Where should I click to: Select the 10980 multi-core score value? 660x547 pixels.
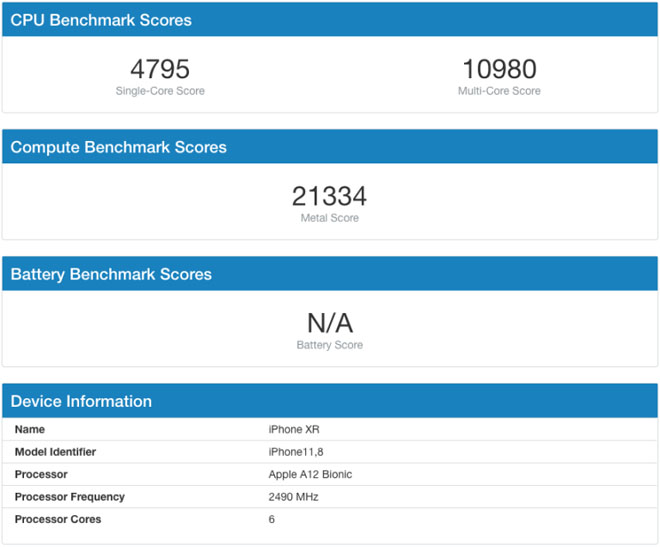pyautogui.click(x=499, y=69)
